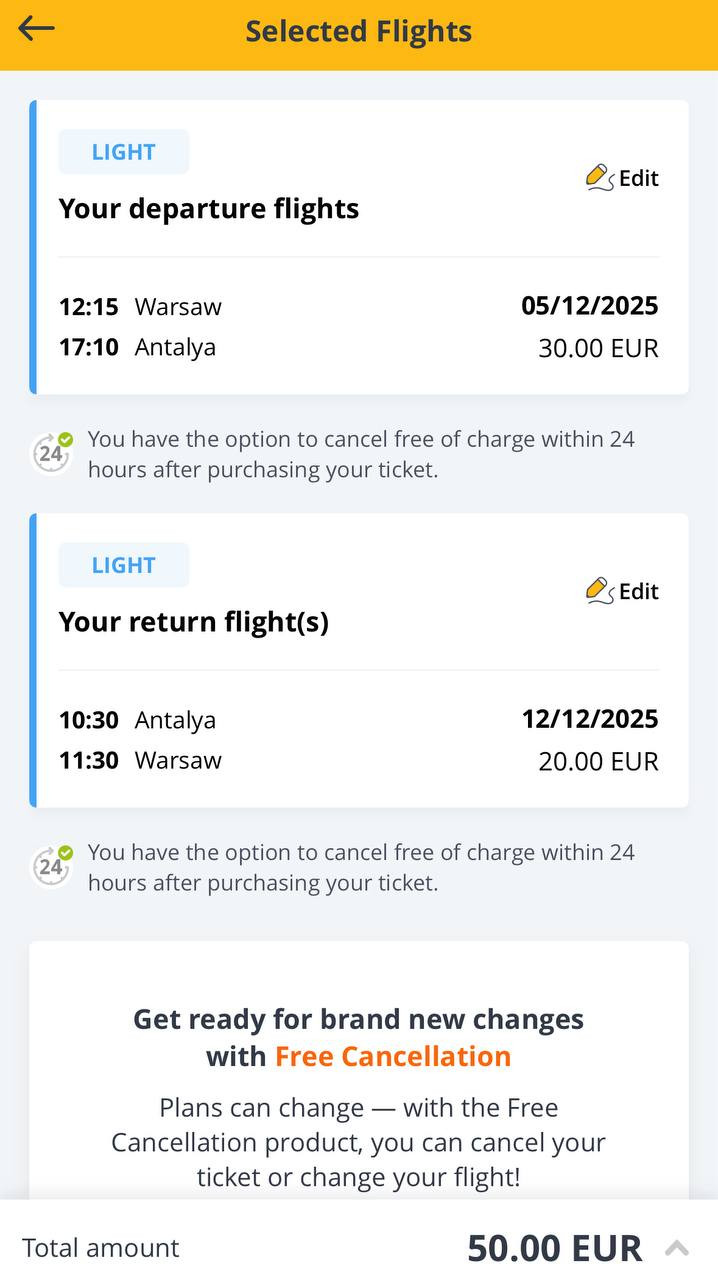Screen dimensions: 718x1280
Task: Edit the return flight selection
Action: 637,591
